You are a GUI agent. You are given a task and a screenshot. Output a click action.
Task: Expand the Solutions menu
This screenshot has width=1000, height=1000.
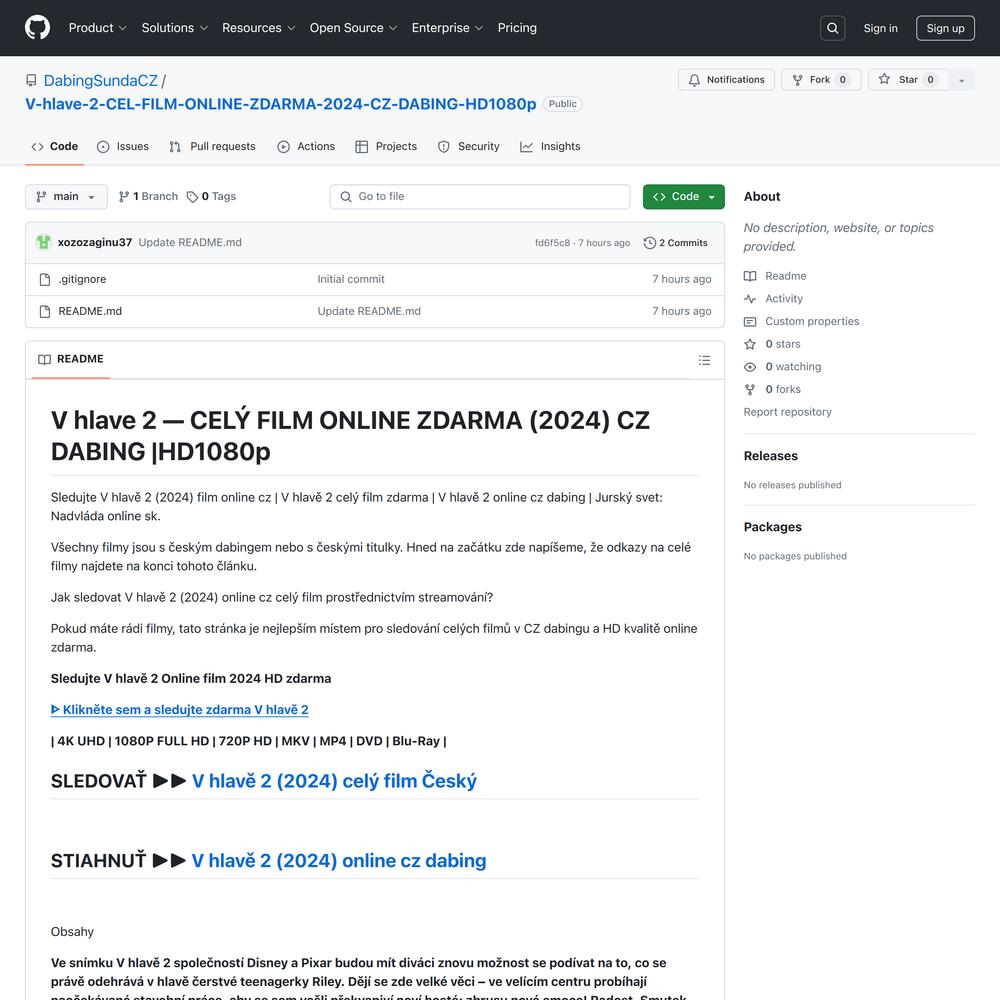(x=175, y=28)
